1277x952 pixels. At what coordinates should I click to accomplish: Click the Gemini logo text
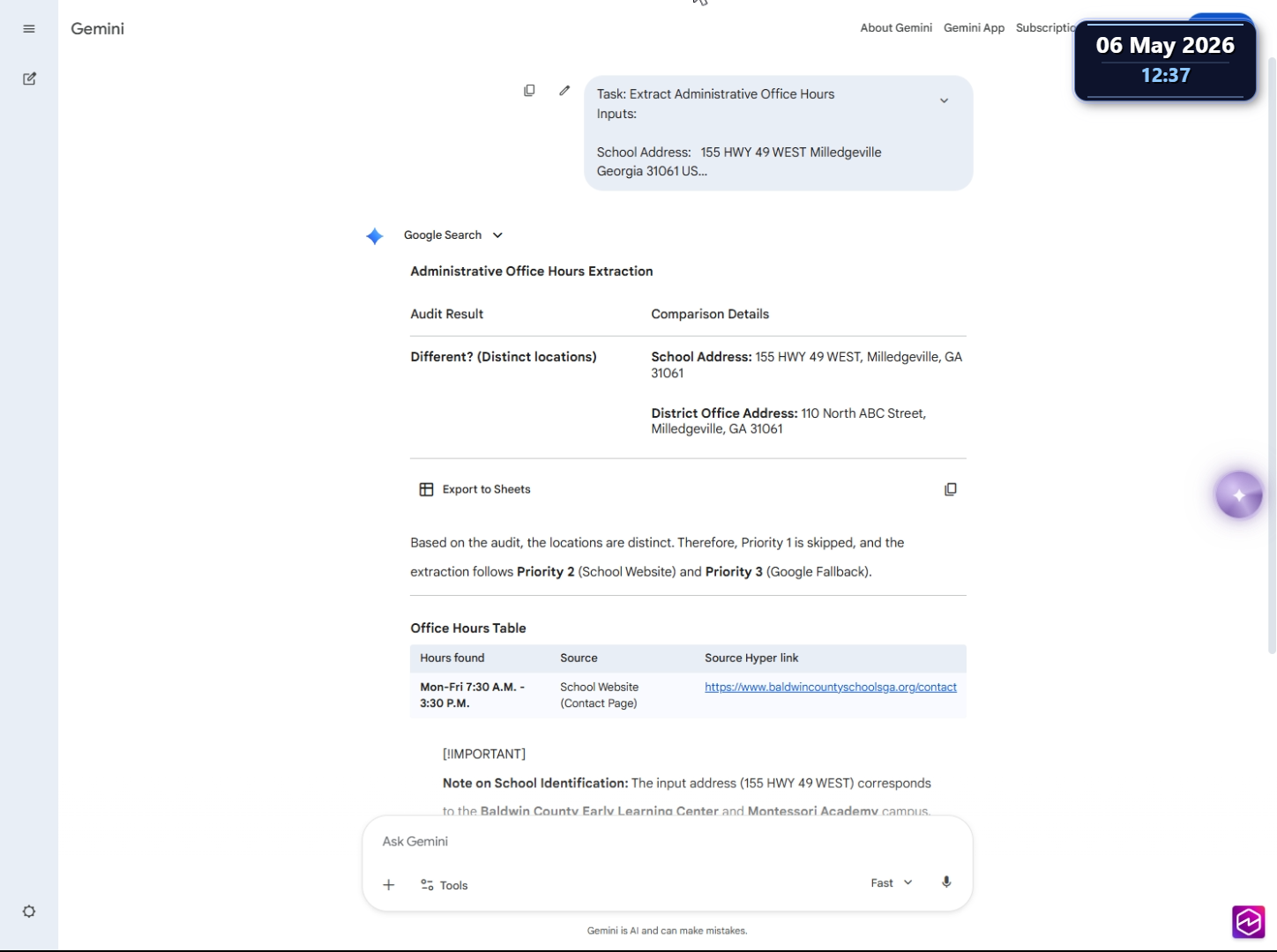98,29
